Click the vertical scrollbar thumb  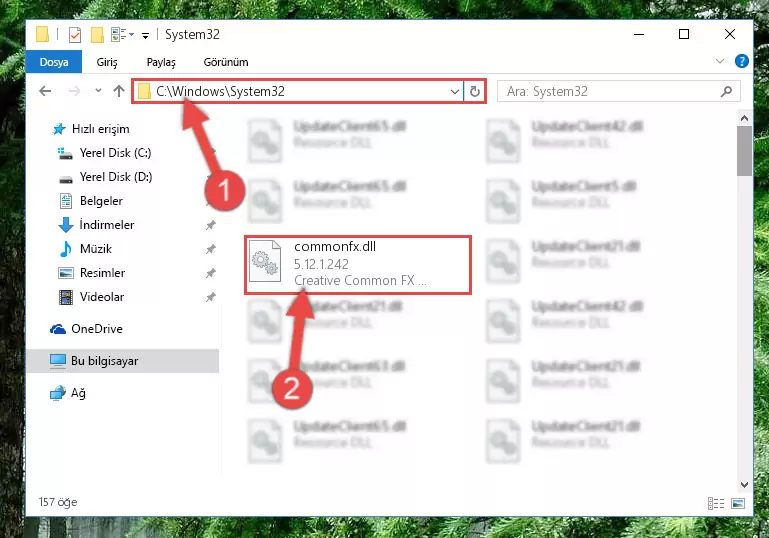[x=744, y=151]
